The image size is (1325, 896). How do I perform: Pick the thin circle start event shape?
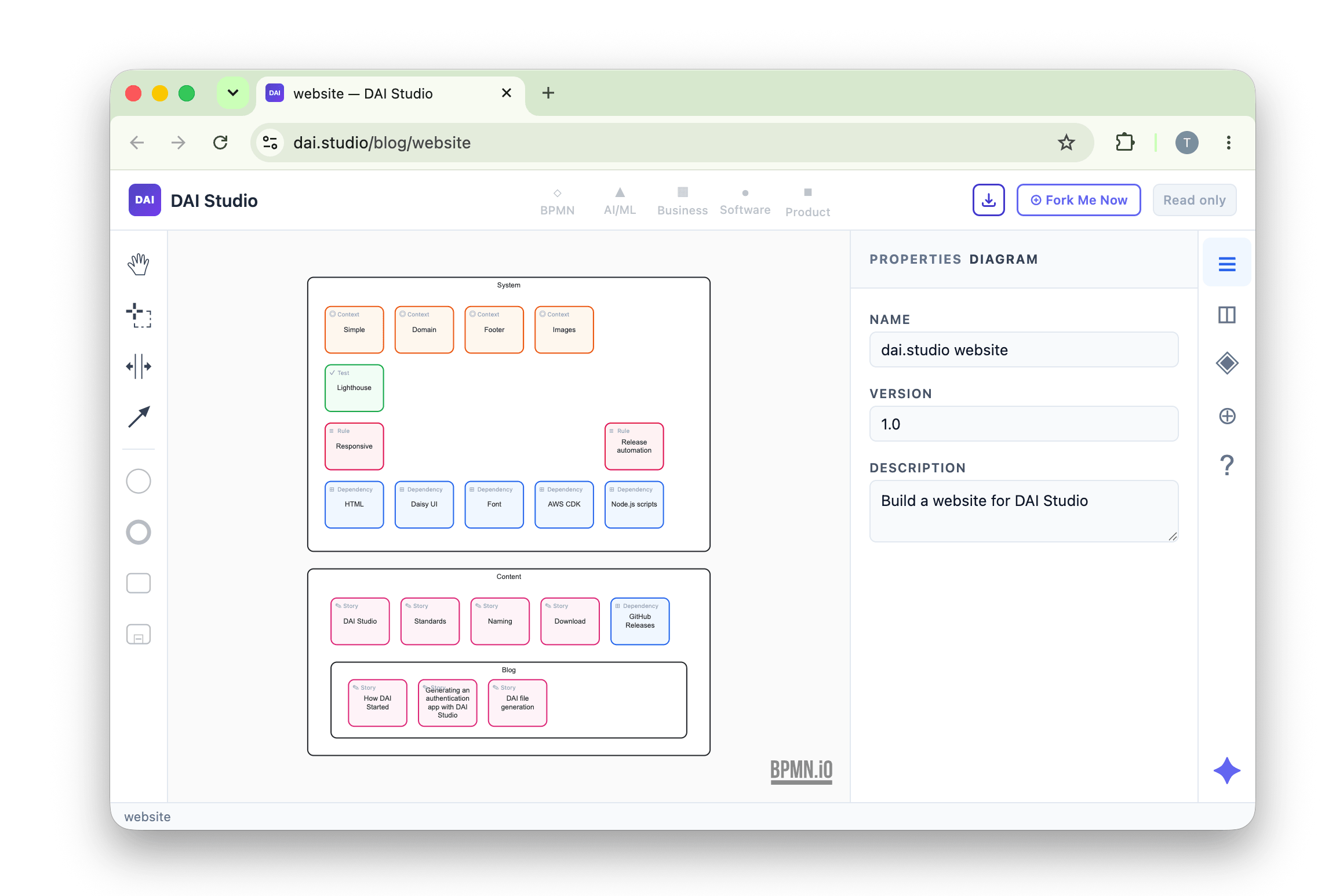tap(139, 481)
